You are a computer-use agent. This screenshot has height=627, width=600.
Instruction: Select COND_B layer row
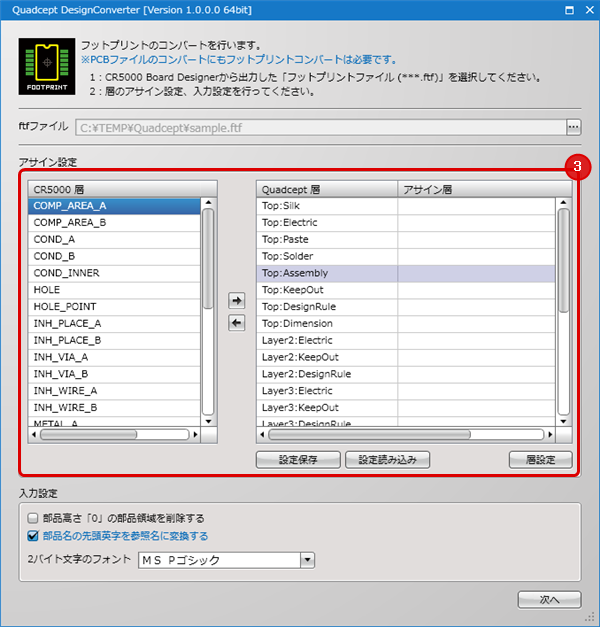(114, 256)
